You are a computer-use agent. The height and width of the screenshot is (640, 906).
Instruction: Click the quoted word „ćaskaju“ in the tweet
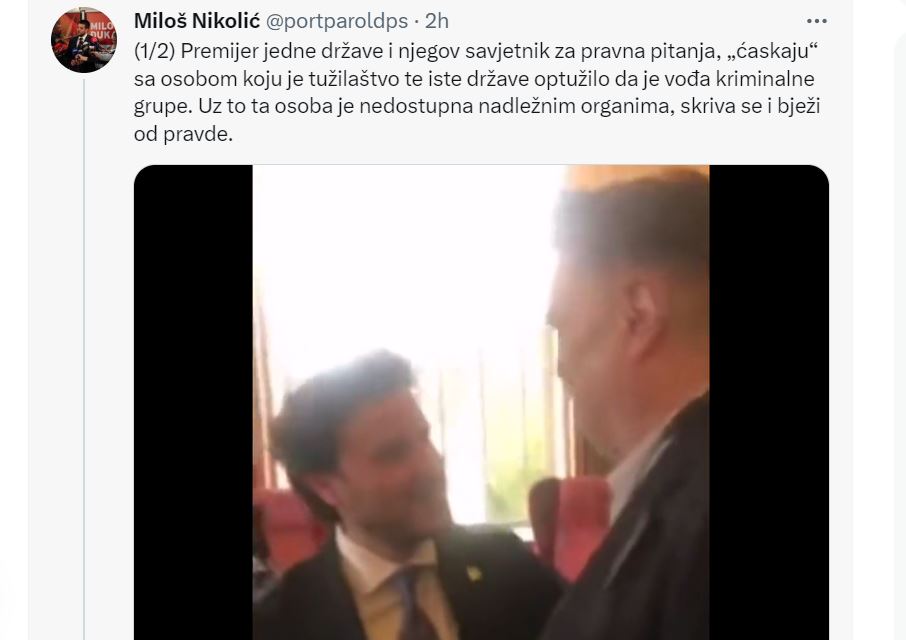tap(771, 51)
